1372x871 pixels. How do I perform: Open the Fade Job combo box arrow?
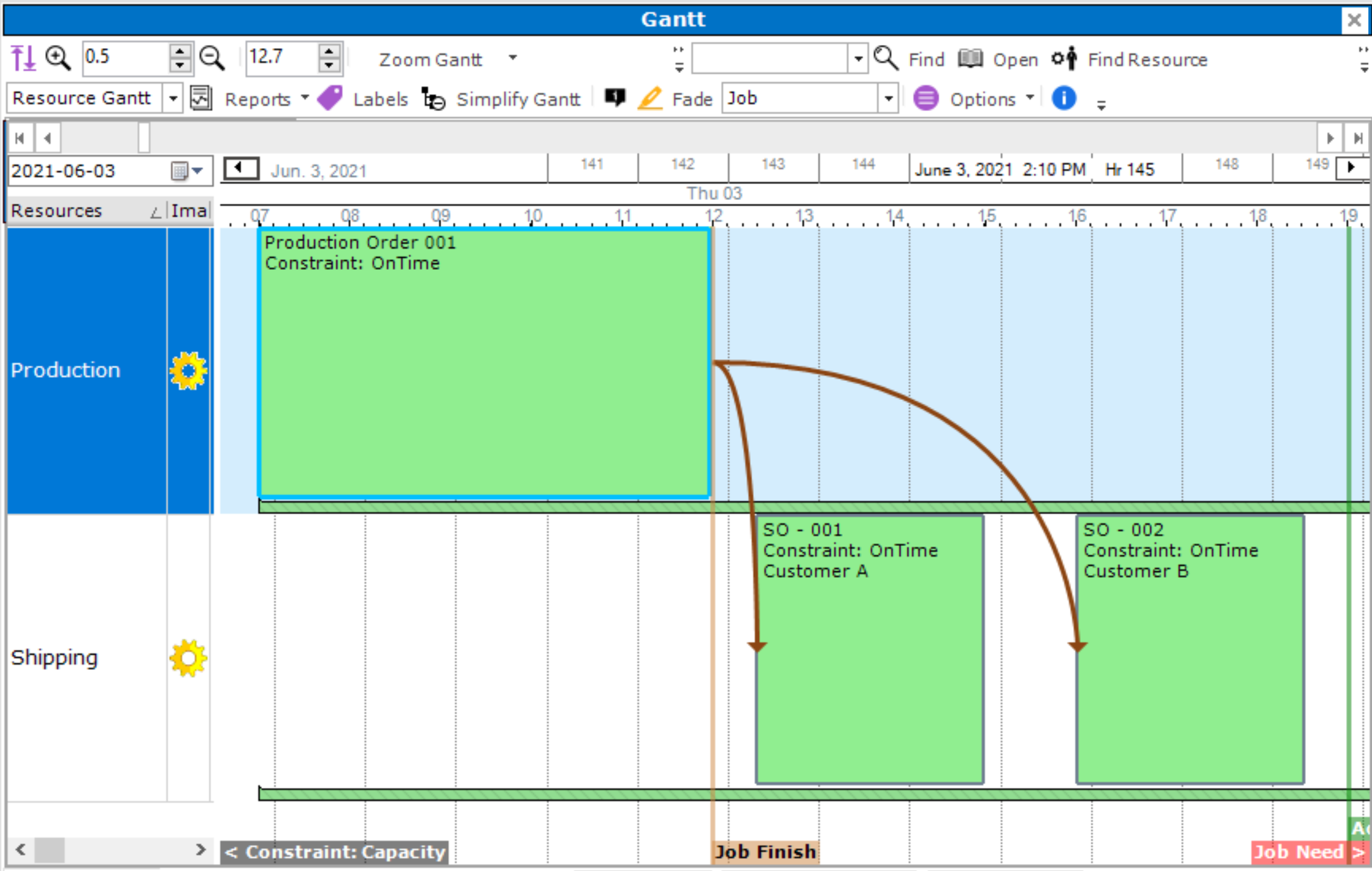[x=888, y=98]
